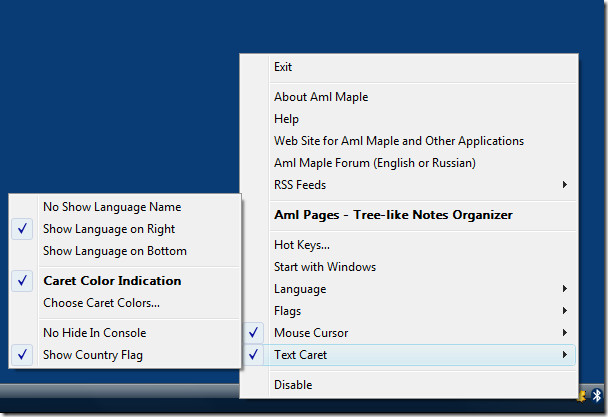Expand the Mouse Cursor submenu
The height and width of the screenshot is (417, 608).
click(x=409, y=333)
